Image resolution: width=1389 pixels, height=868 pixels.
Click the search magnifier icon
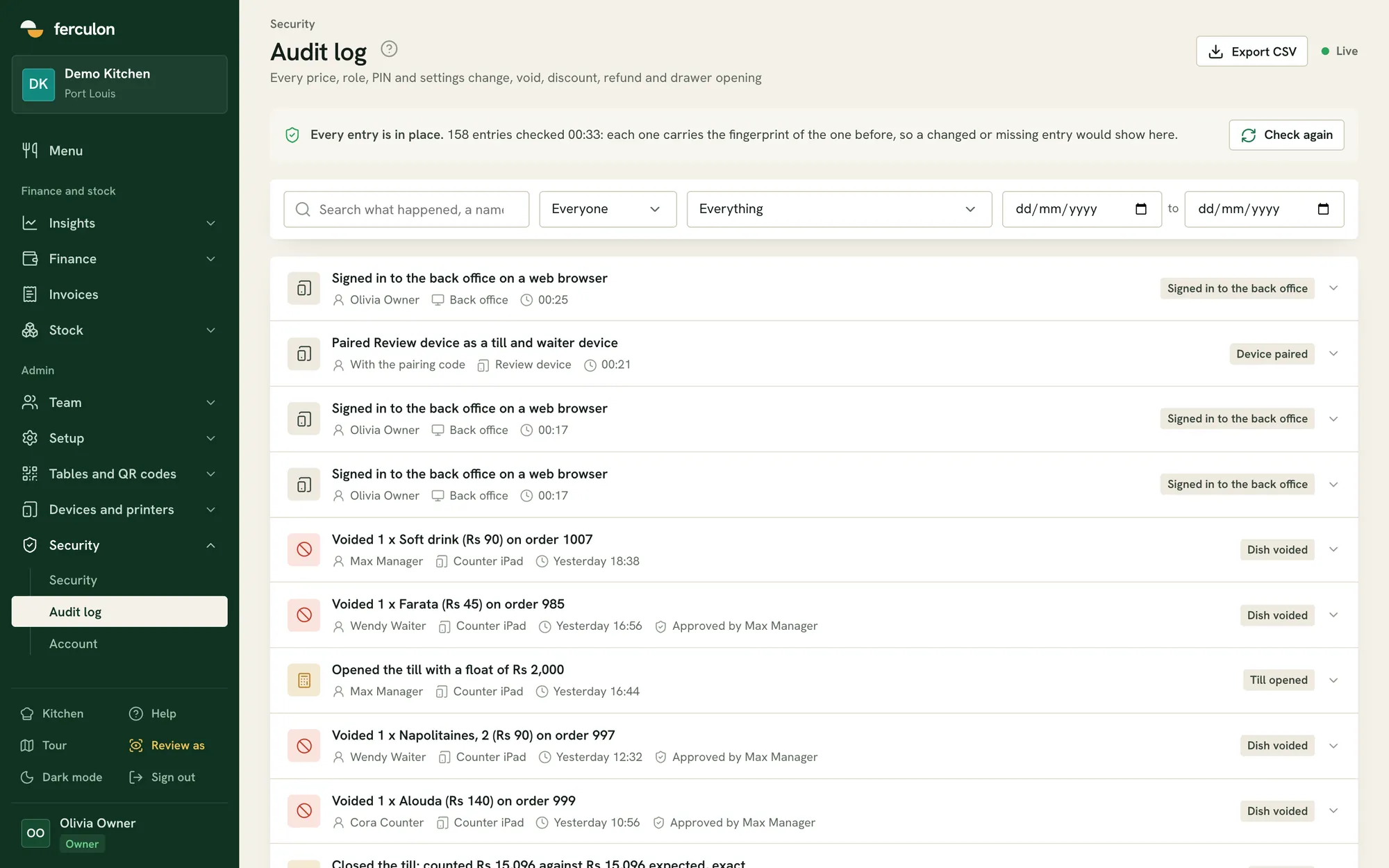pos(303,209)
